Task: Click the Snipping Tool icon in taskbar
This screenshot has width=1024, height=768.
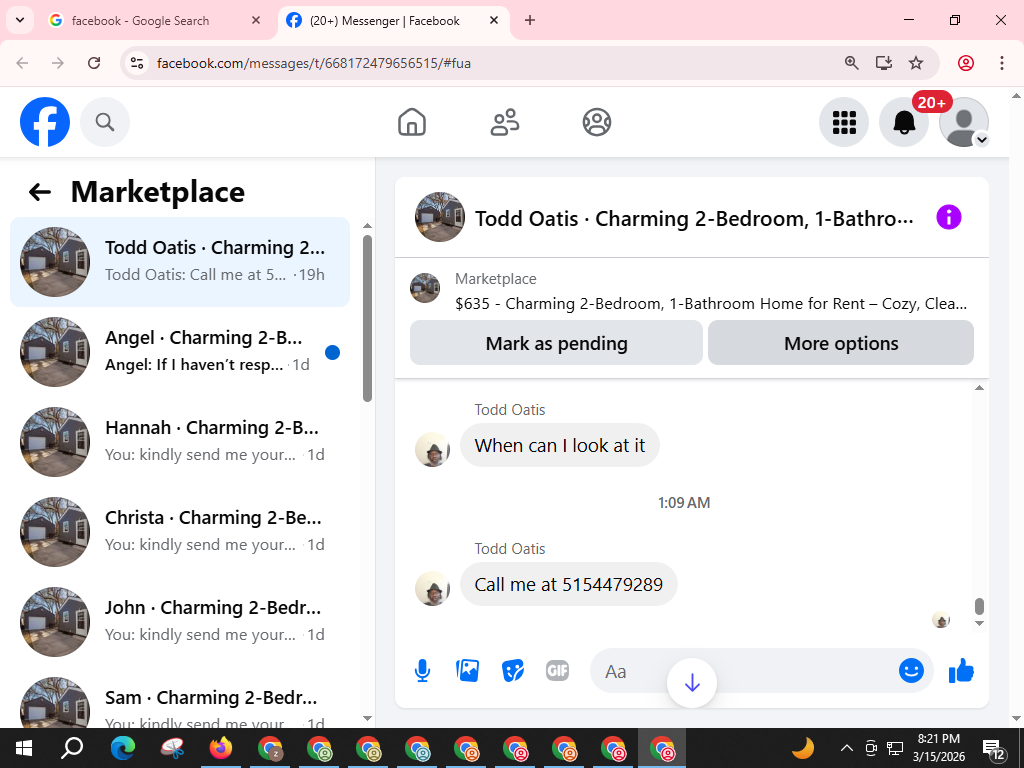Action: [x=172, y=748]
